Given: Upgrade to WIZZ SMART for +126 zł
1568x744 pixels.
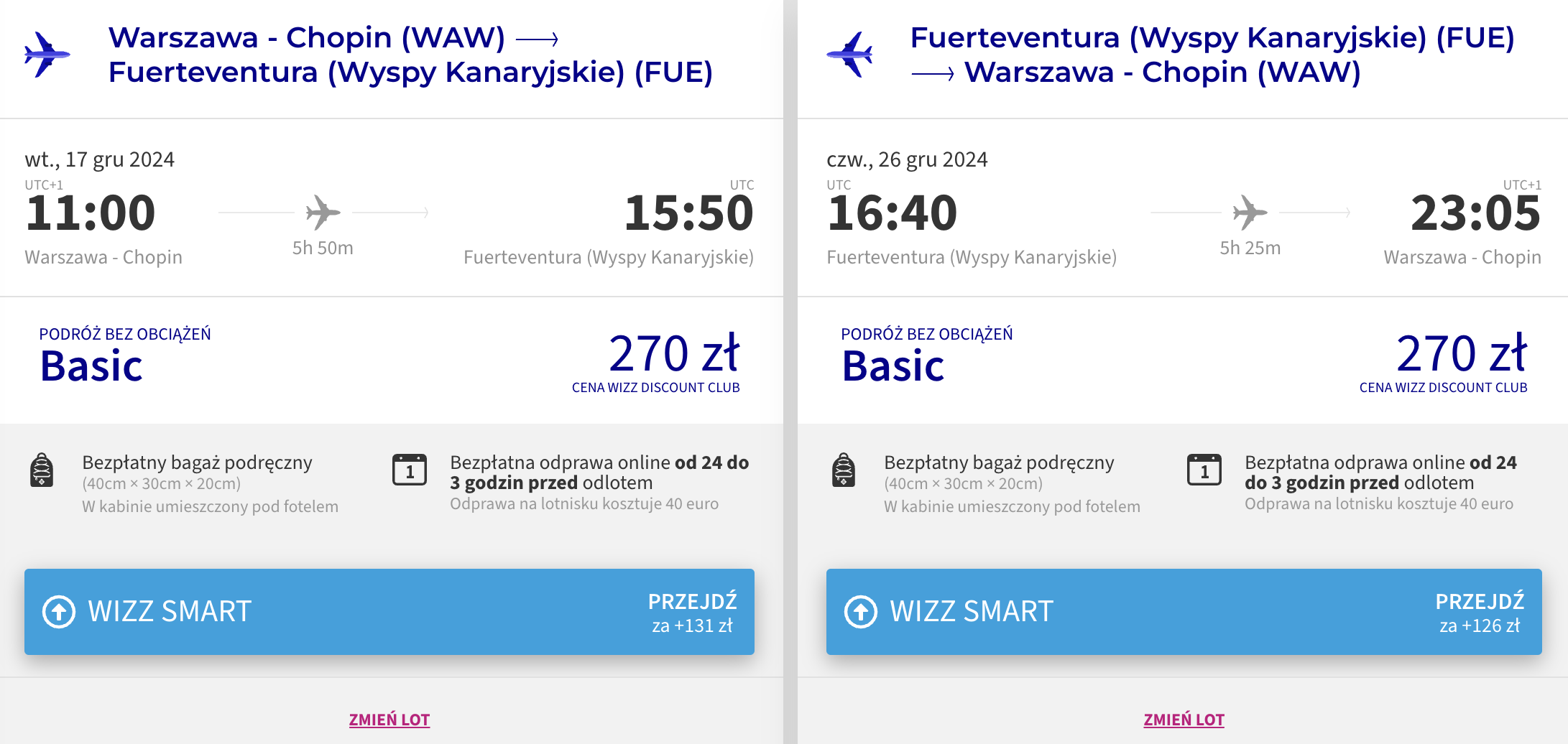Looking at the screenshot, I should click(1184, 612).
